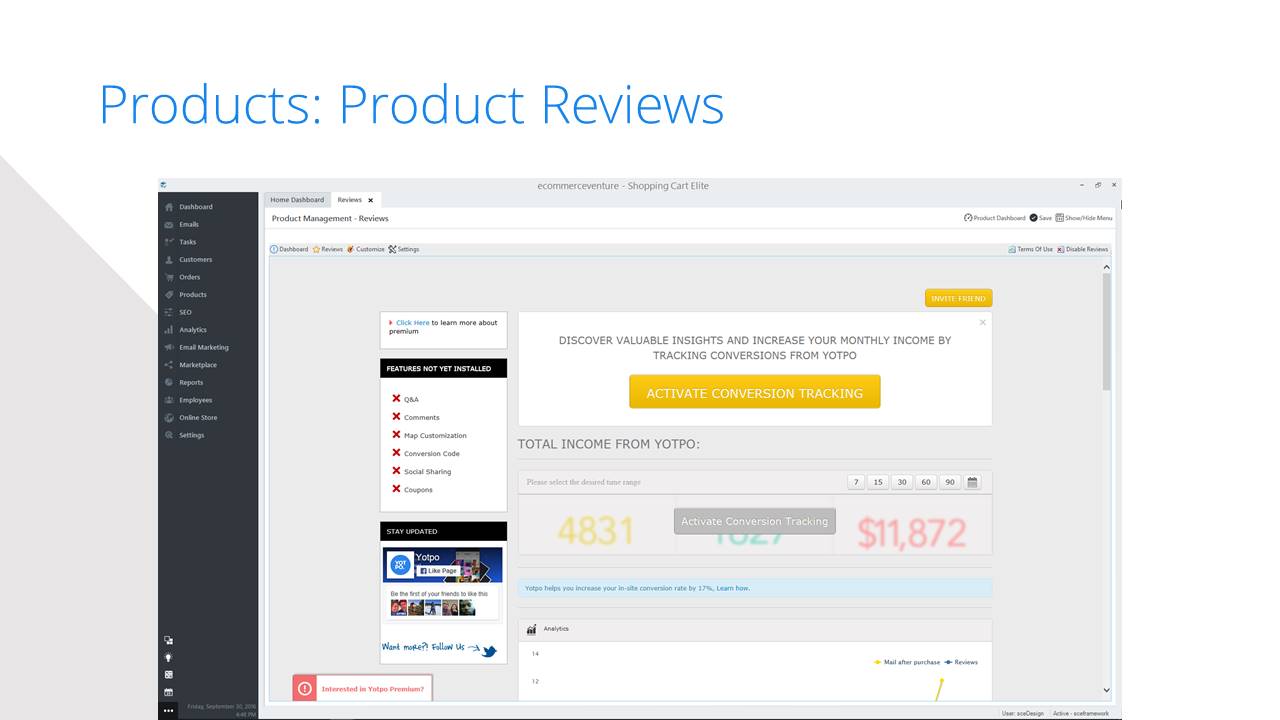Screen dimensions: 1280x720
Task: Click the Twitter bird Follow Us icon
Action: point(489,651)
